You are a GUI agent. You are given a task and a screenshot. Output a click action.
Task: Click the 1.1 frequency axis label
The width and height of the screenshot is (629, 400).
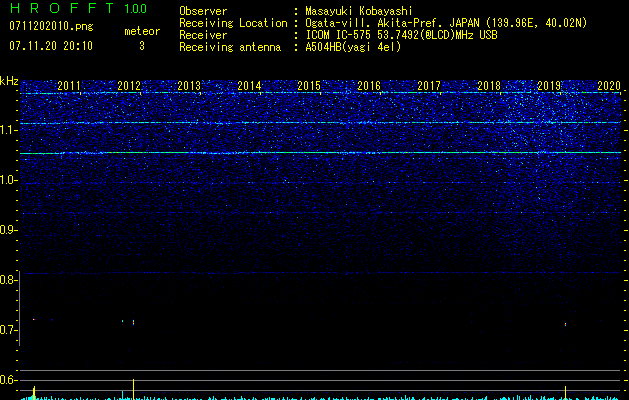[8, 130]
